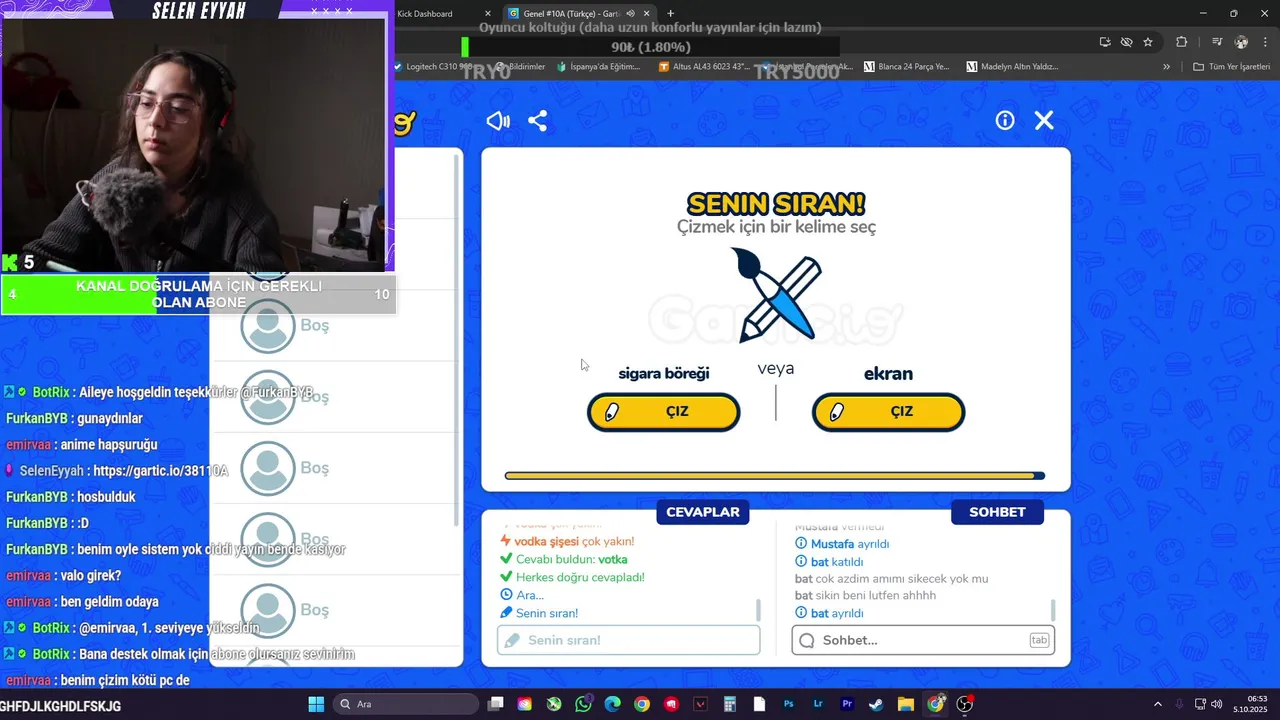
Task: Open the Chrome profile avatar
Action: coord(1241,42)
